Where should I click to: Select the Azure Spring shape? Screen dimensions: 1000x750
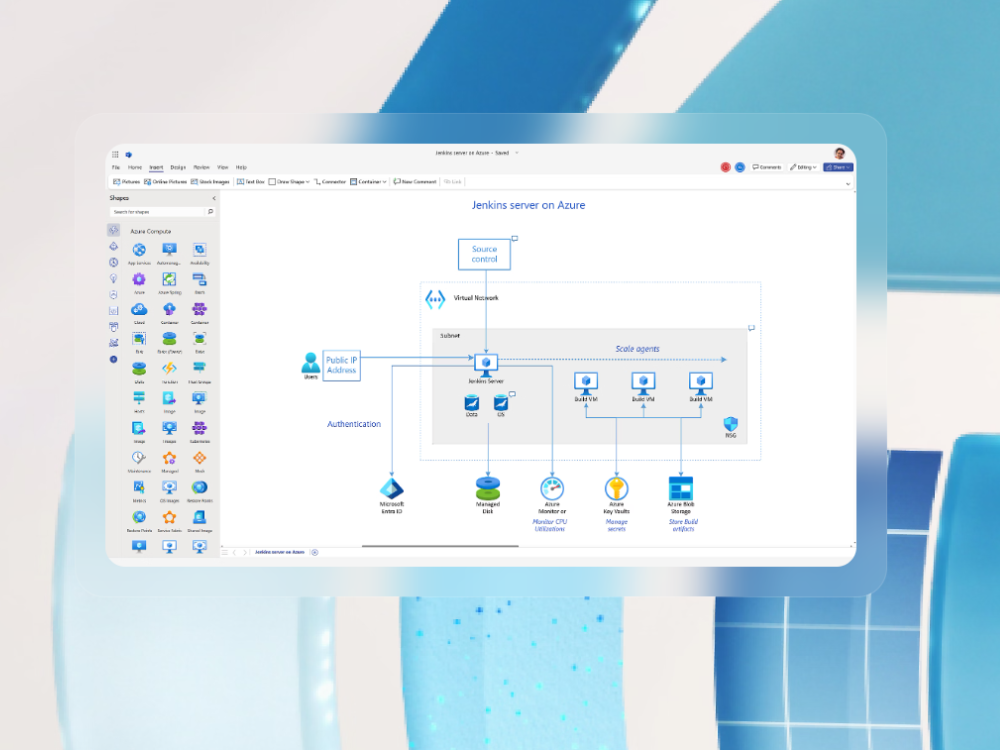[168, 280]
